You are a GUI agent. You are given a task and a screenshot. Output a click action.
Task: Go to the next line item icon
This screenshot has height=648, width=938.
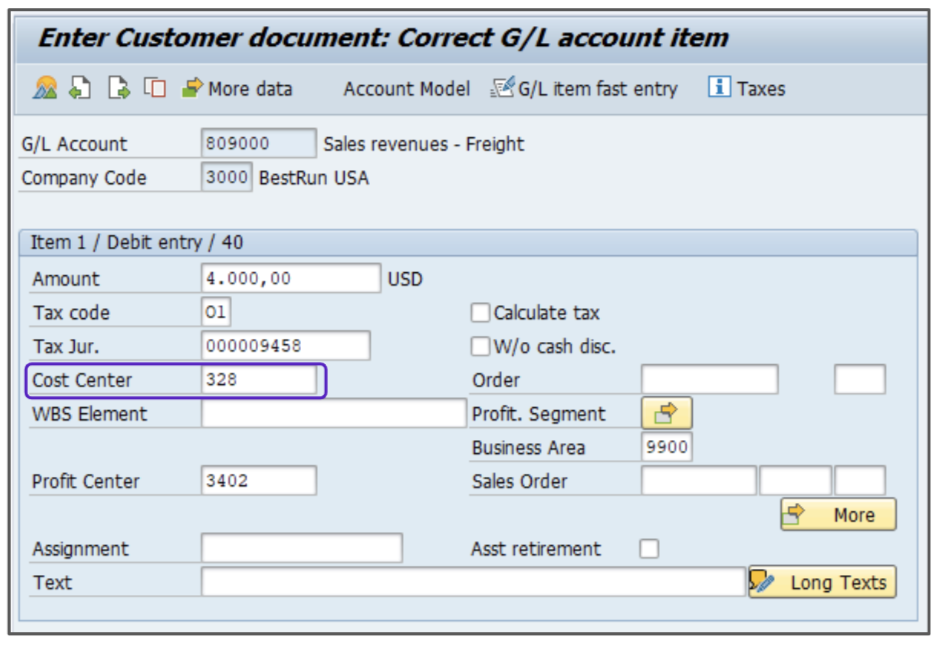pyautogui.click(x=118, y=88)
